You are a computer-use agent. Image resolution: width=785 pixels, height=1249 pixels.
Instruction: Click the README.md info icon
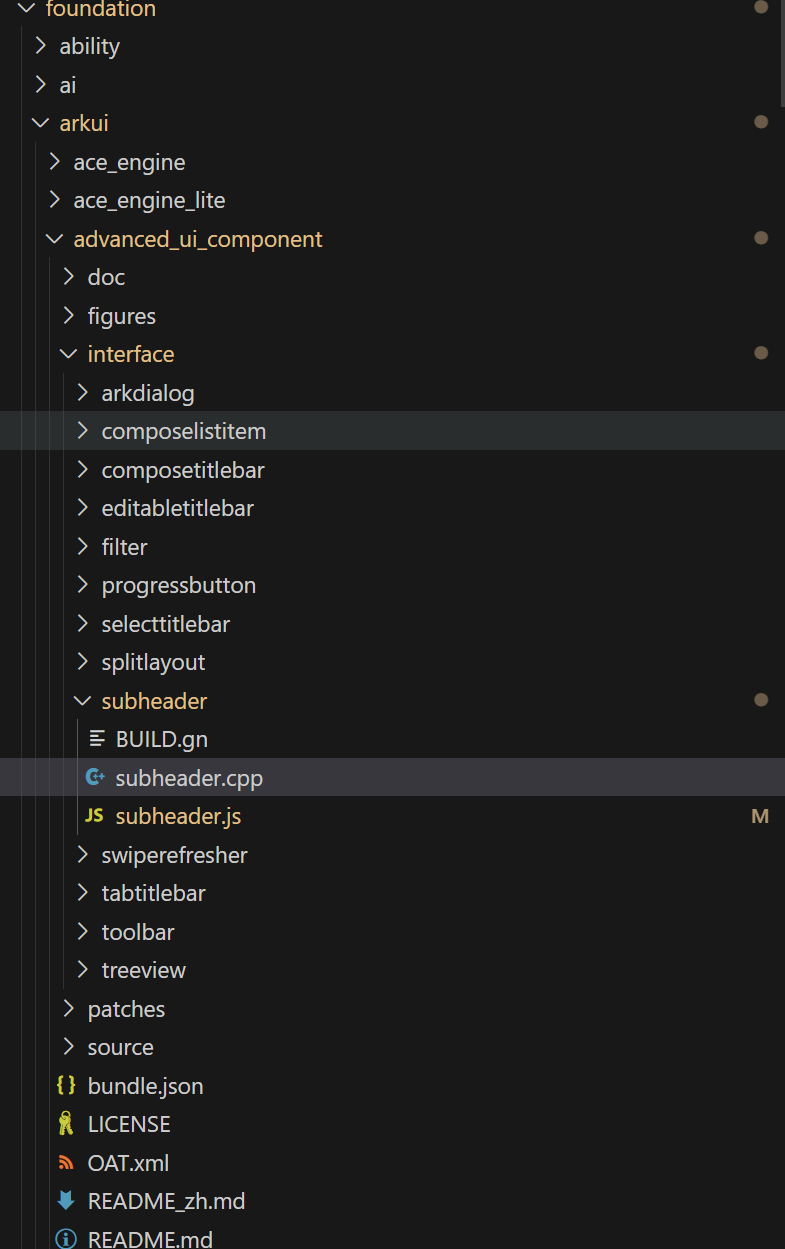(67, 1239)
